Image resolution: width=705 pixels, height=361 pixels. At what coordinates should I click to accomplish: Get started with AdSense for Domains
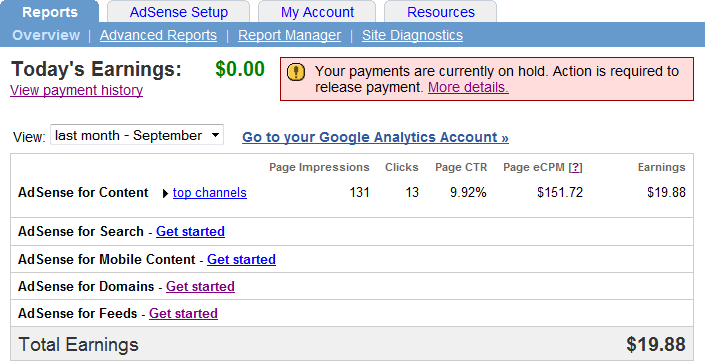pyautogui.click(x=200, y=286)
